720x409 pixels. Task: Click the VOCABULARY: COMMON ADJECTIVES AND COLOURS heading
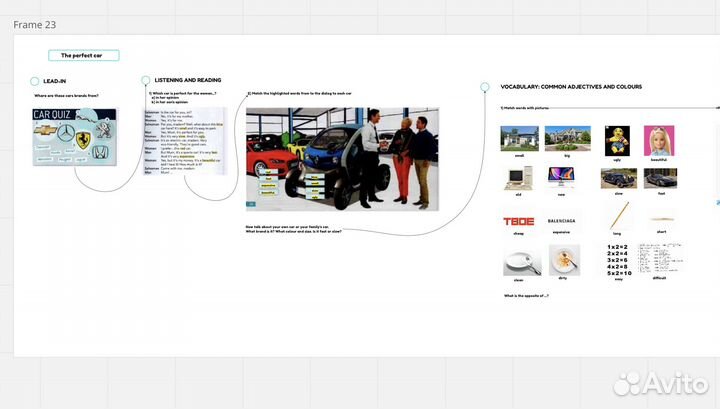coord(570,87)
